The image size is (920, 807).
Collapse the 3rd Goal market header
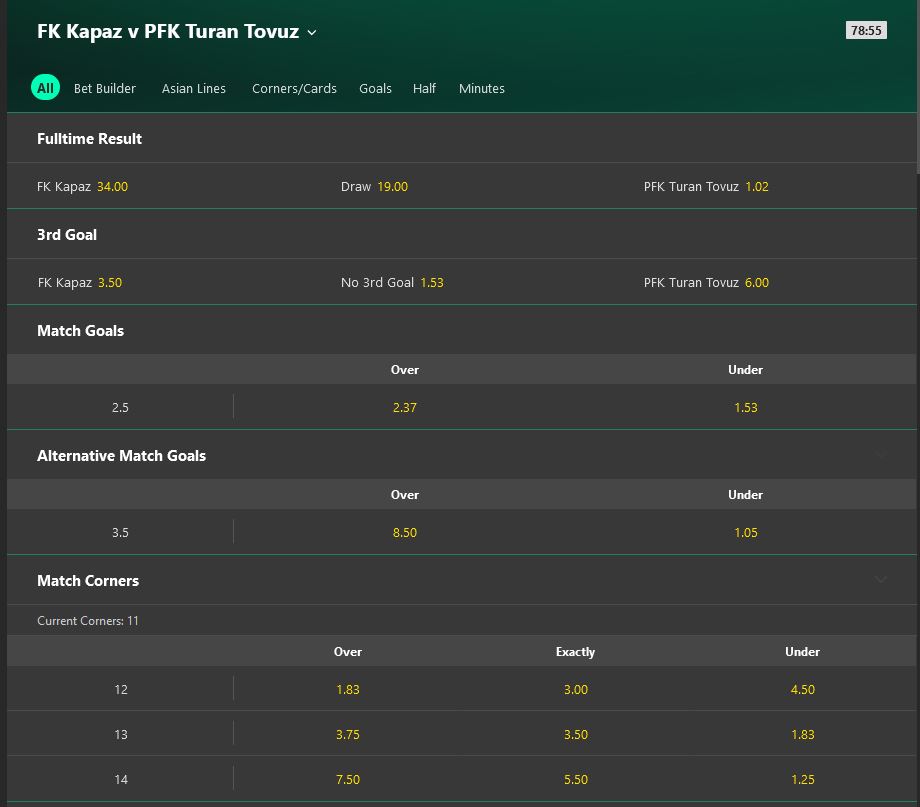click(x=462, y=234)
